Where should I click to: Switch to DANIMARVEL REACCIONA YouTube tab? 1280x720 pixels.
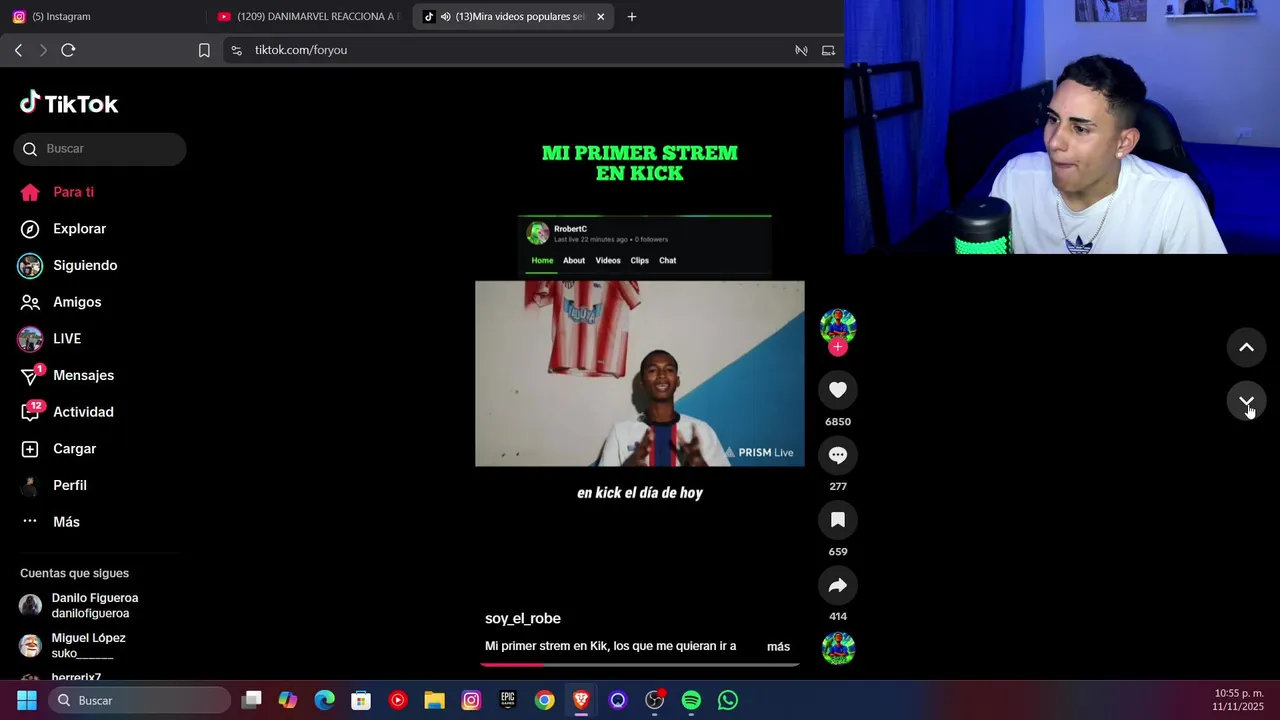[308, 16]
